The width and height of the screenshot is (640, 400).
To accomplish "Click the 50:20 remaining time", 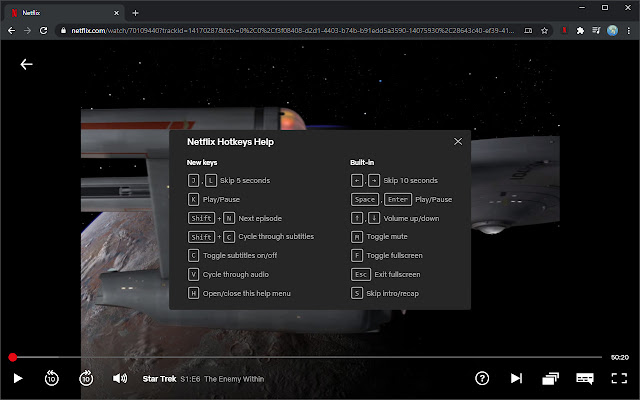I will click(620, 358).
